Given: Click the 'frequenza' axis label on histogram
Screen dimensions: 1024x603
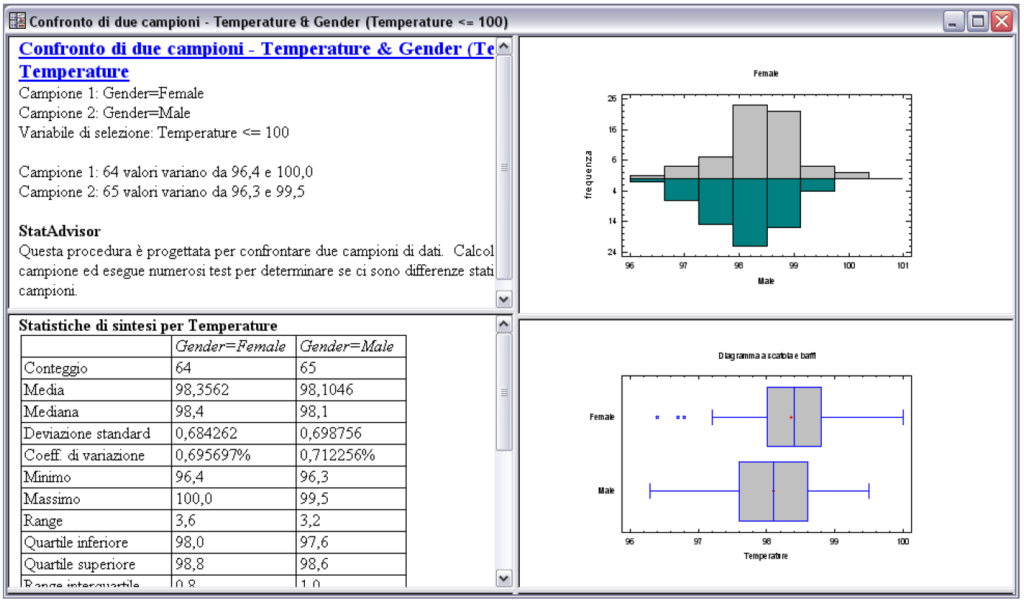Looking at the screenshot, I should tap(588, 175).
